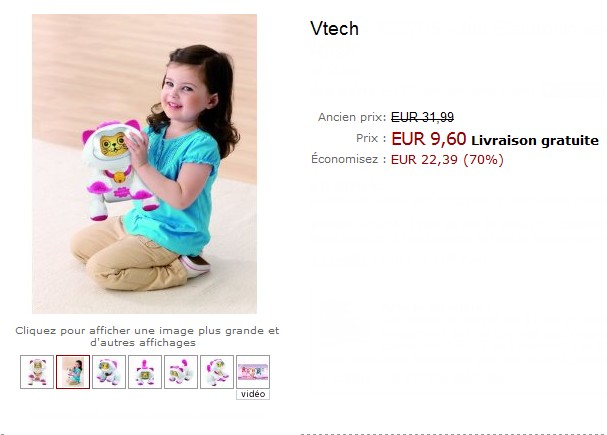Screen dimensions: 607x435
Task: Click the crossed-out EUR 31,99 old price
Action: pyautogui.click(x=422, y=117)
